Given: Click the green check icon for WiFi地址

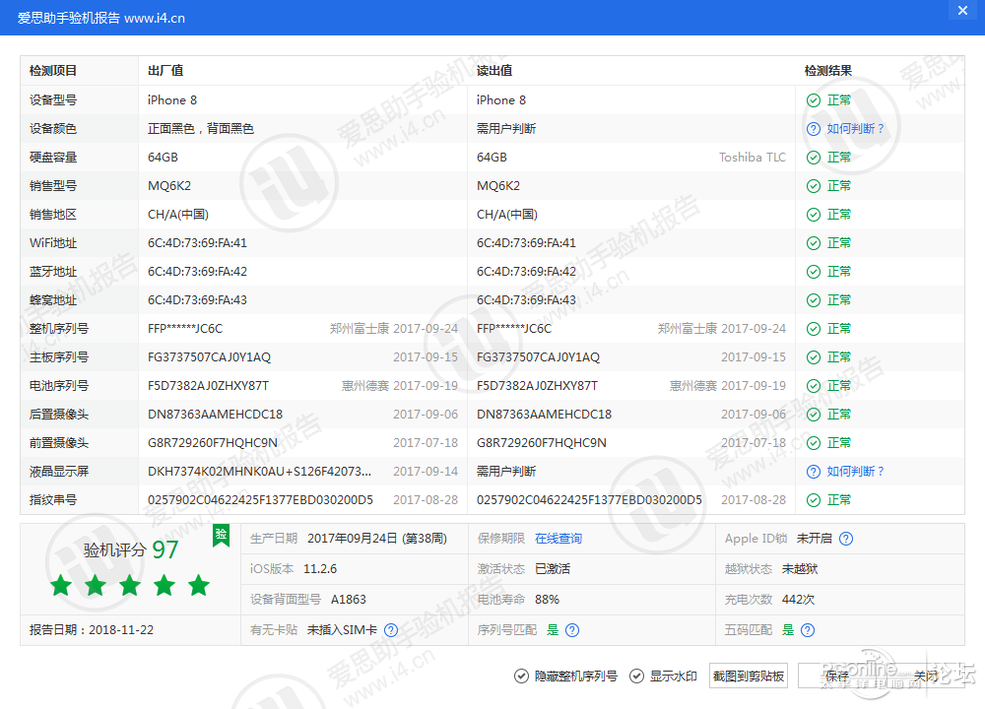Looking at the screenshot, I should tap(814, 243).
